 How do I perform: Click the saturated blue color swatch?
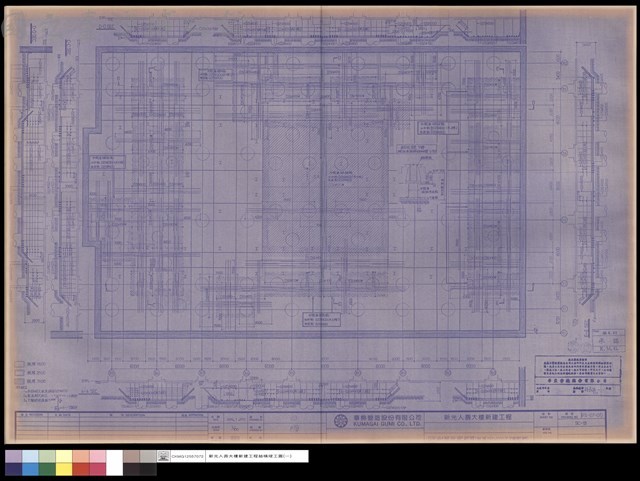coord(30,469)
